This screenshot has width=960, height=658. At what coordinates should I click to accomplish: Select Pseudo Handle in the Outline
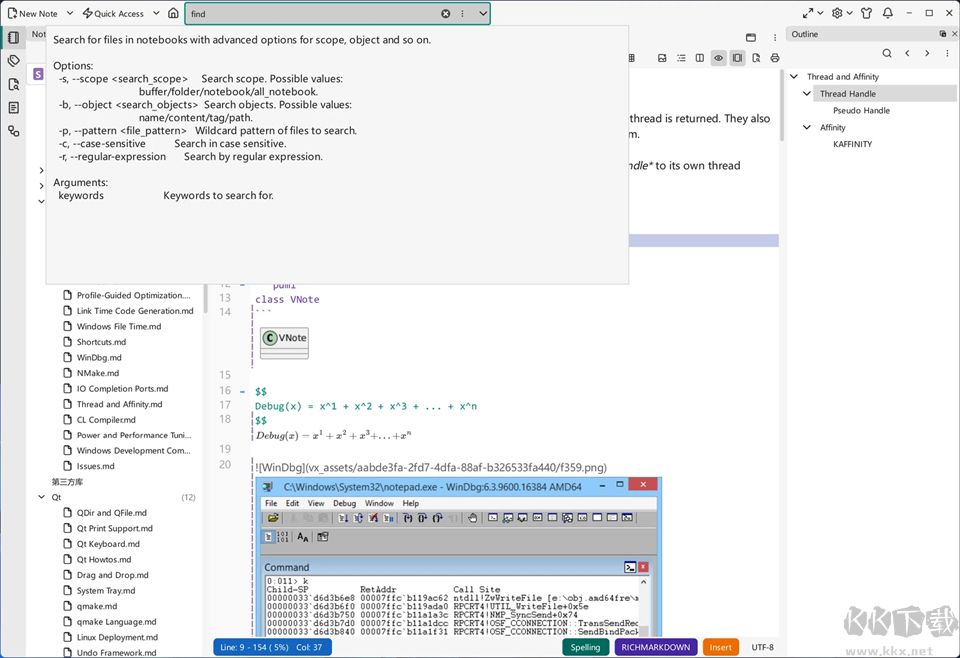point(861,110)
